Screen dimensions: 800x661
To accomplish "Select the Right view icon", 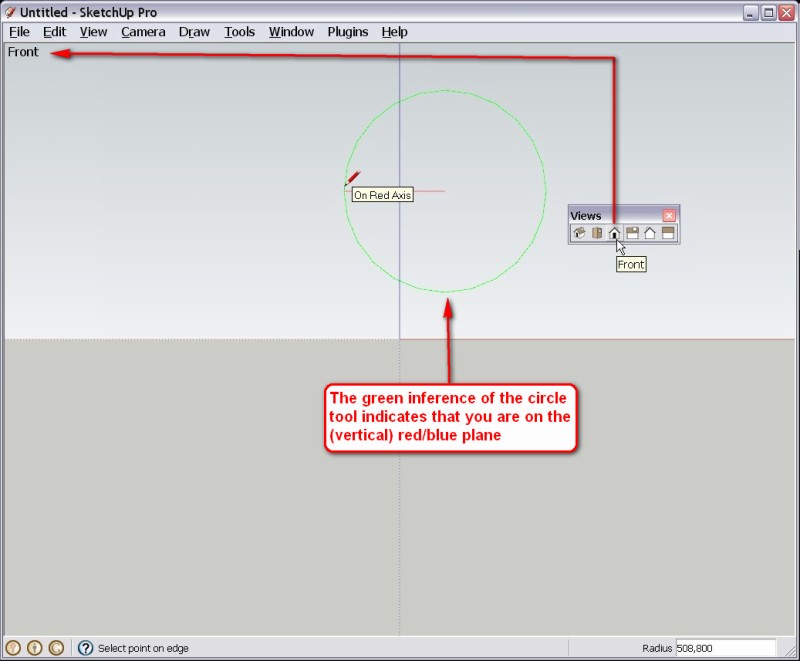I will tap(632, 233).
